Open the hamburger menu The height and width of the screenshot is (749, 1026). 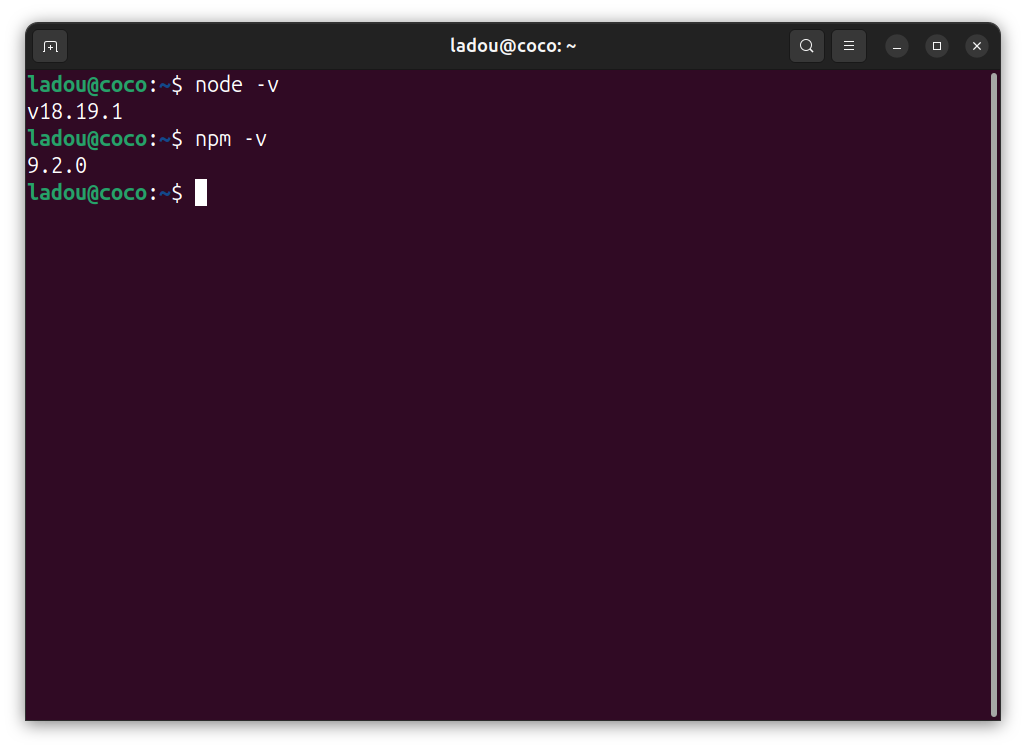point(849,46)
